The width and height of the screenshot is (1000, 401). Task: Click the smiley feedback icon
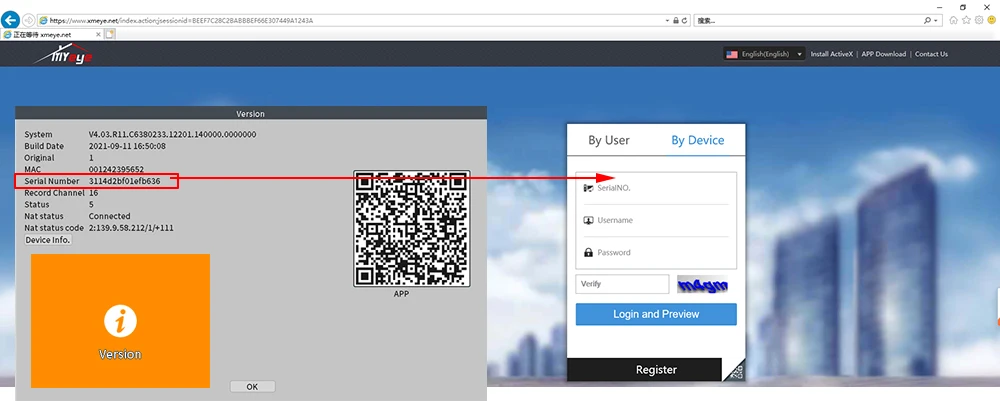point(992,20)
